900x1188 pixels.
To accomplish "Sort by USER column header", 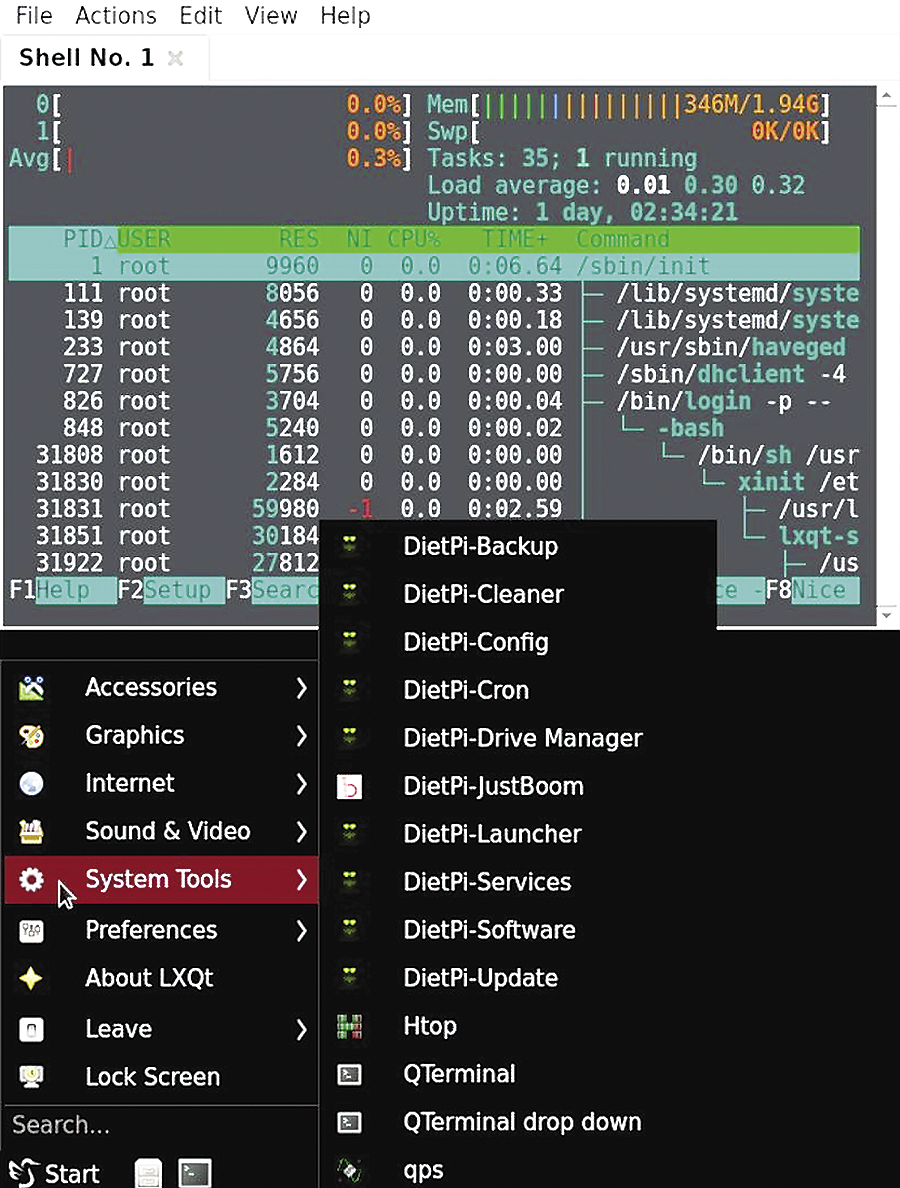I will [x=144, y=239].
